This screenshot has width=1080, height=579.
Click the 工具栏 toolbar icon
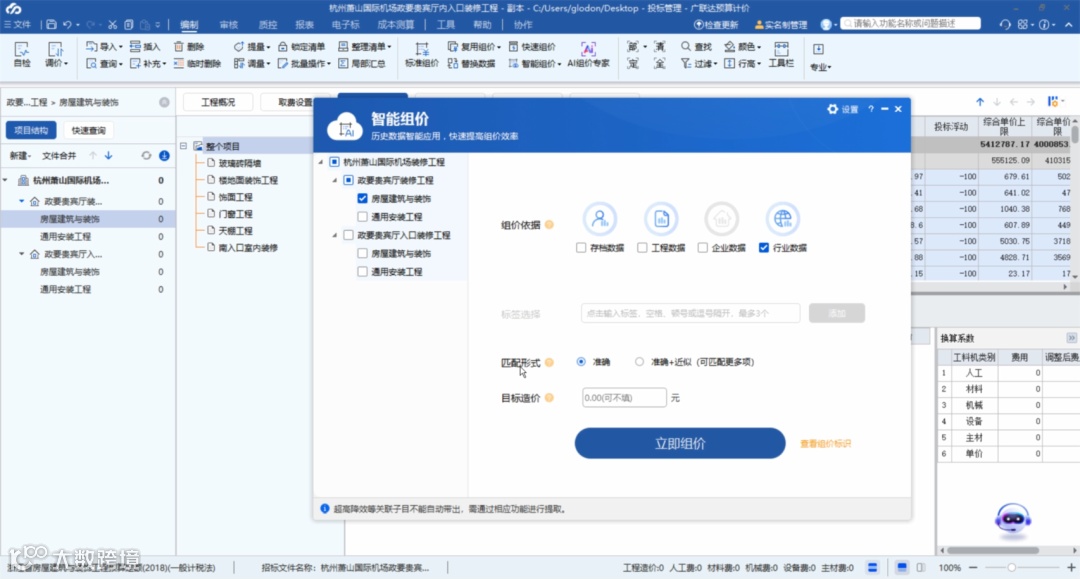(781, 54)
